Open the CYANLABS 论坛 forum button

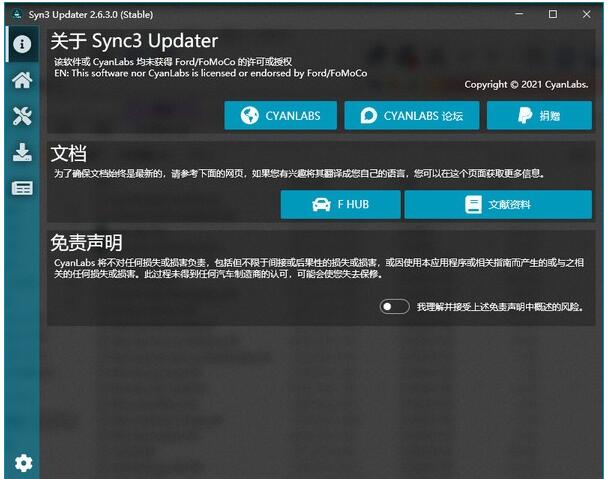412,116
